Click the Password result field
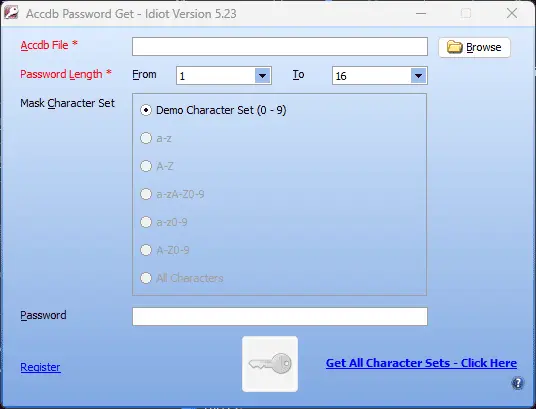536x409 pixels. pos(280,316)
